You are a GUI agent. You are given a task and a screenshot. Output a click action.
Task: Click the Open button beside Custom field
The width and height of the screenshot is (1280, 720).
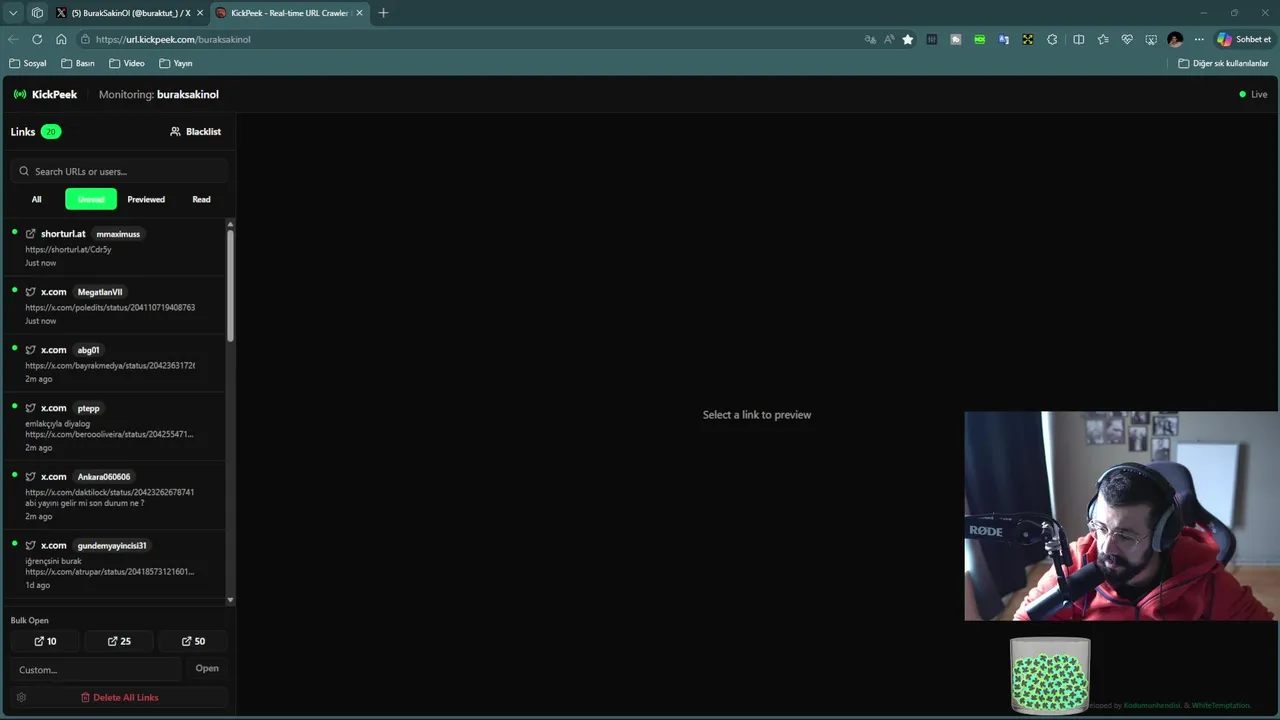[207, 668]
